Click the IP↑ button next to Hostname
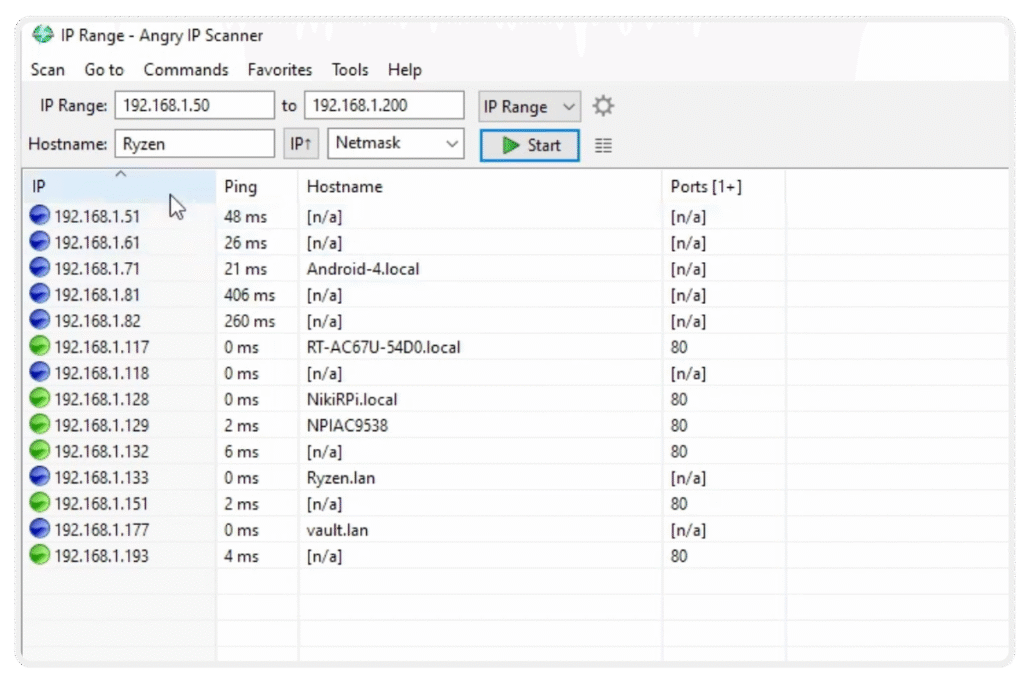This screenshot has height=683, width=1024. (x=300, y=144)
